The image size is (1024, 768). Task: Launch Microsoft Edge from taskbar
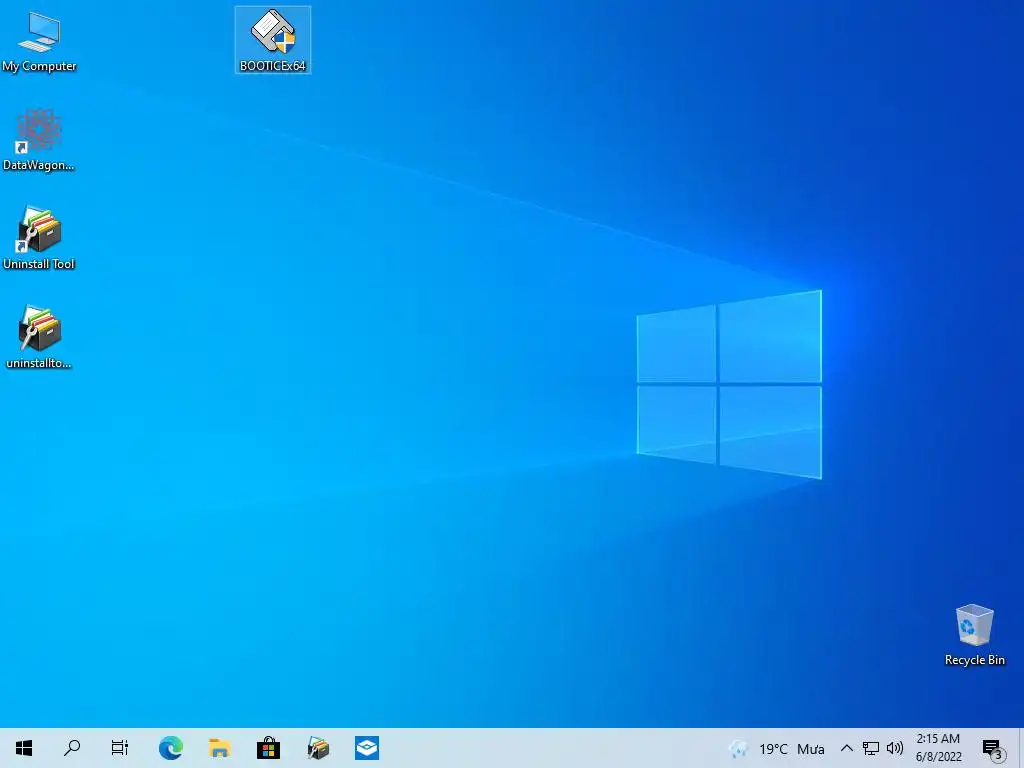tap(170, 748)
